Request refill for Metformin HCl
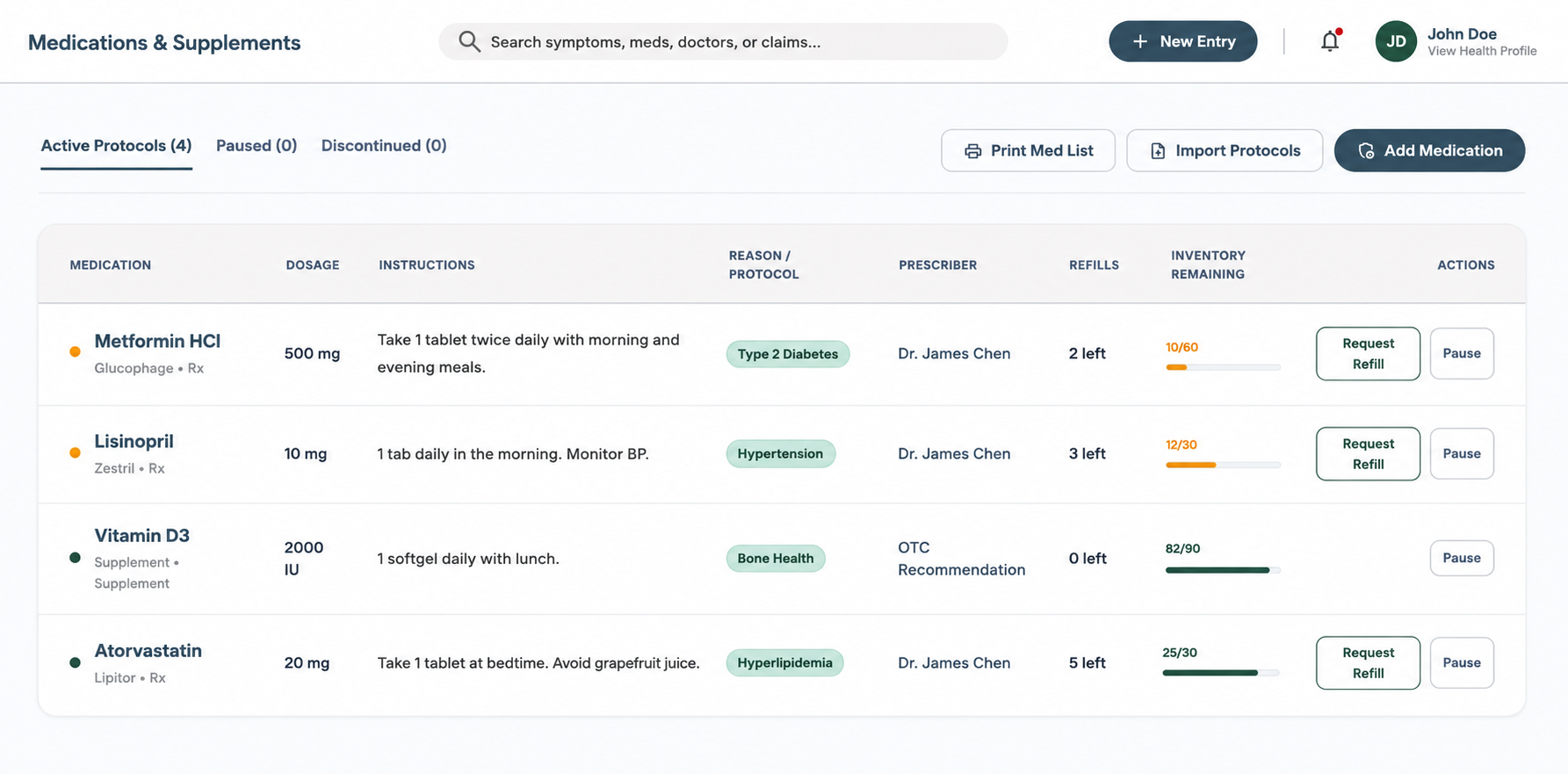Viewport: 1568px width, 774px height. point(1368,353)
